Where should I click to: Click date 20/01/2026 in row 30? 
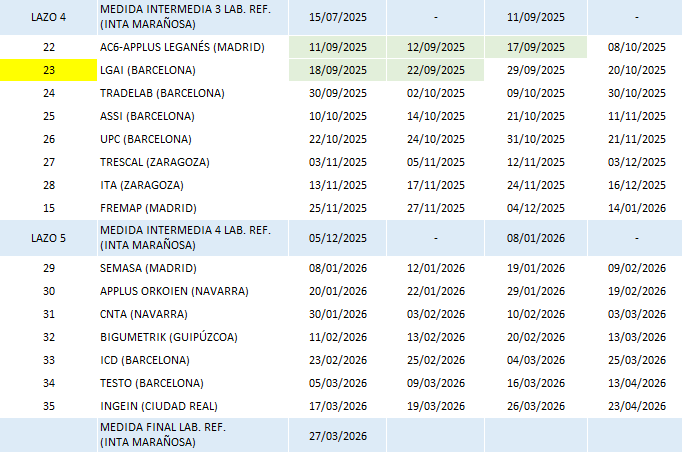pyautogui.click(x=338, y=291)
